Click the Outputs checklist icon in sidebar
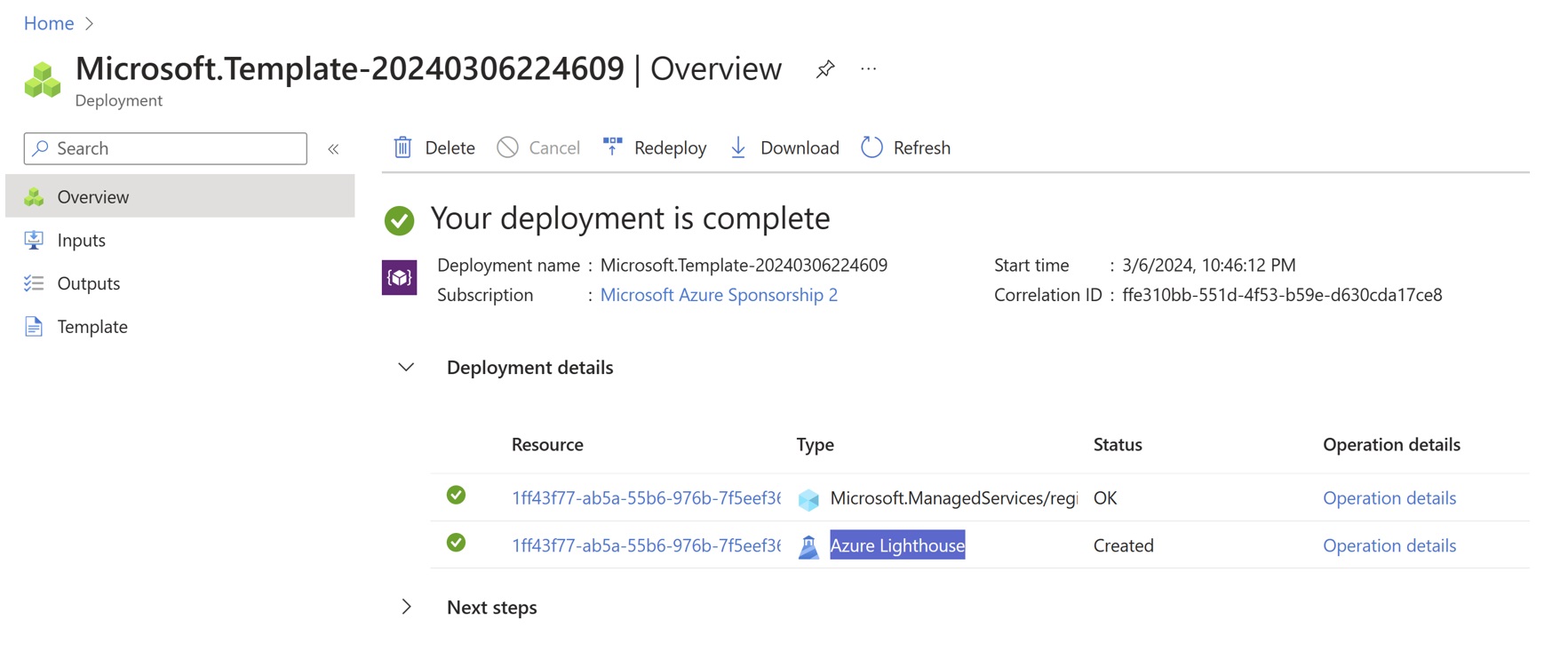Screen dimensions: 1568x667 [x=34, y=283]
